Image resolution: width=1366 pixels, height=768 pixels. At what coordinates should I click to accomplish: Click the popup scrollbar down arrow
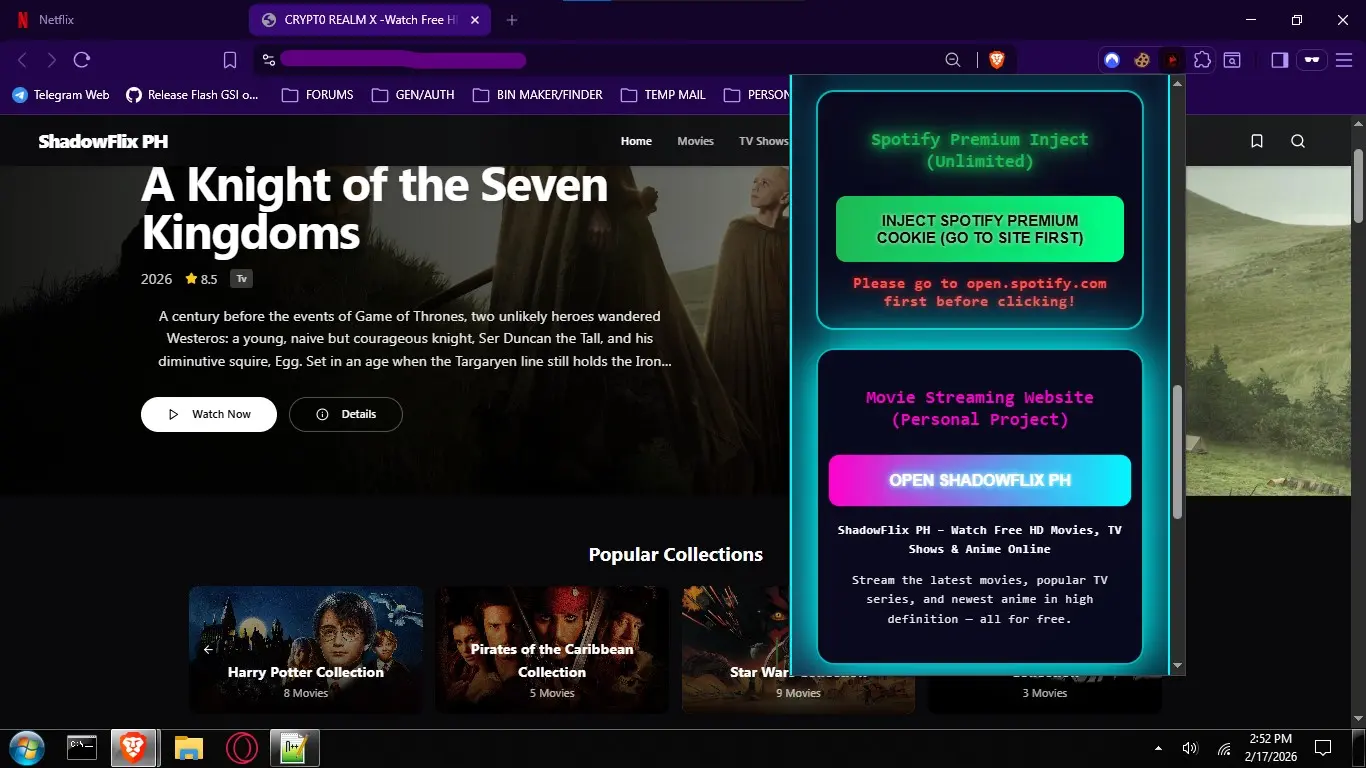[x=1177, y=665]
